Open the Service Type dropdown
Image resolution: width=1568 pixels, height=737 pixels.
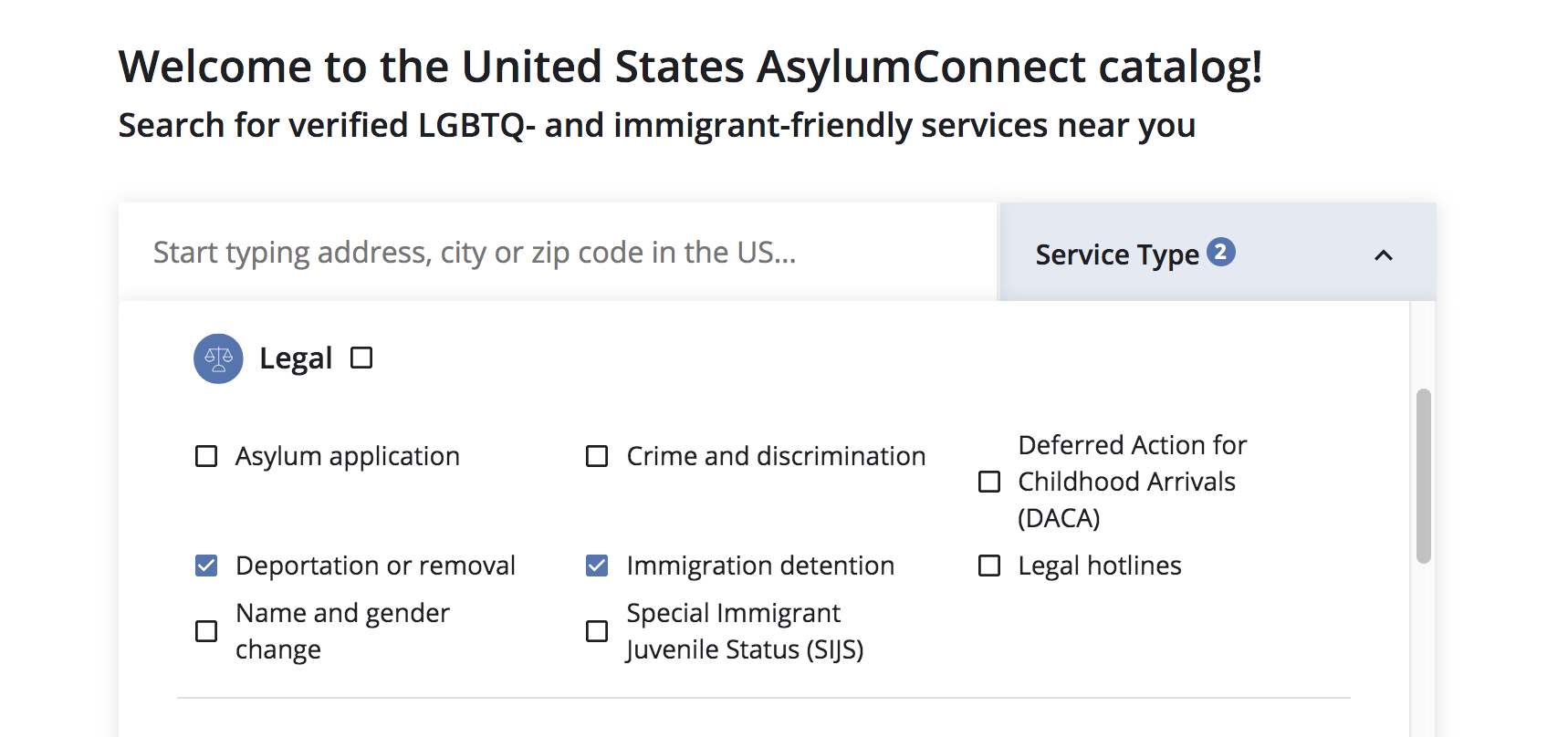1218,253
